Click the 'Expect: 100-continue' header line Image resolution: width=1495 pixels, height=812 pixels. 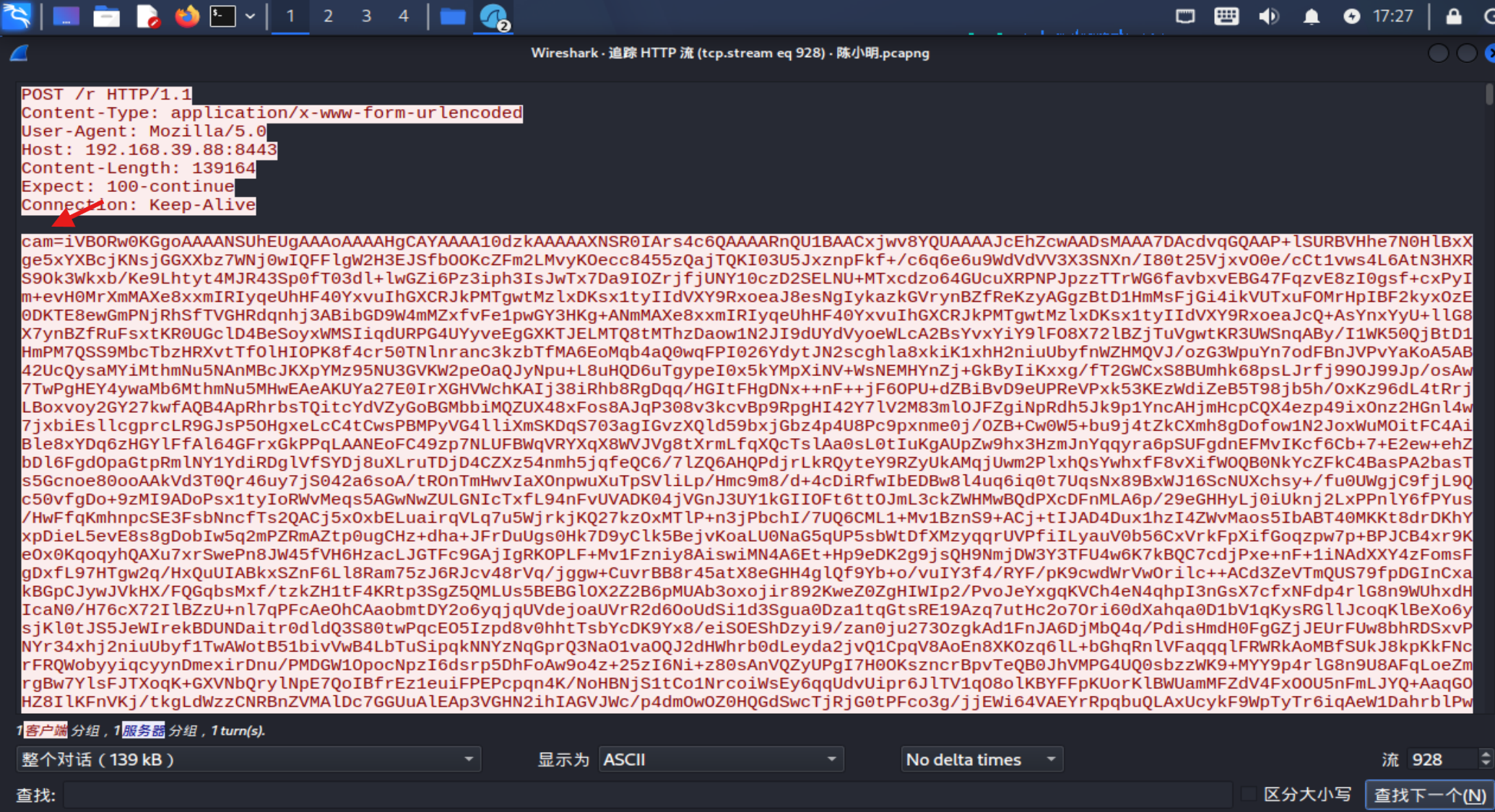[128, 186]
